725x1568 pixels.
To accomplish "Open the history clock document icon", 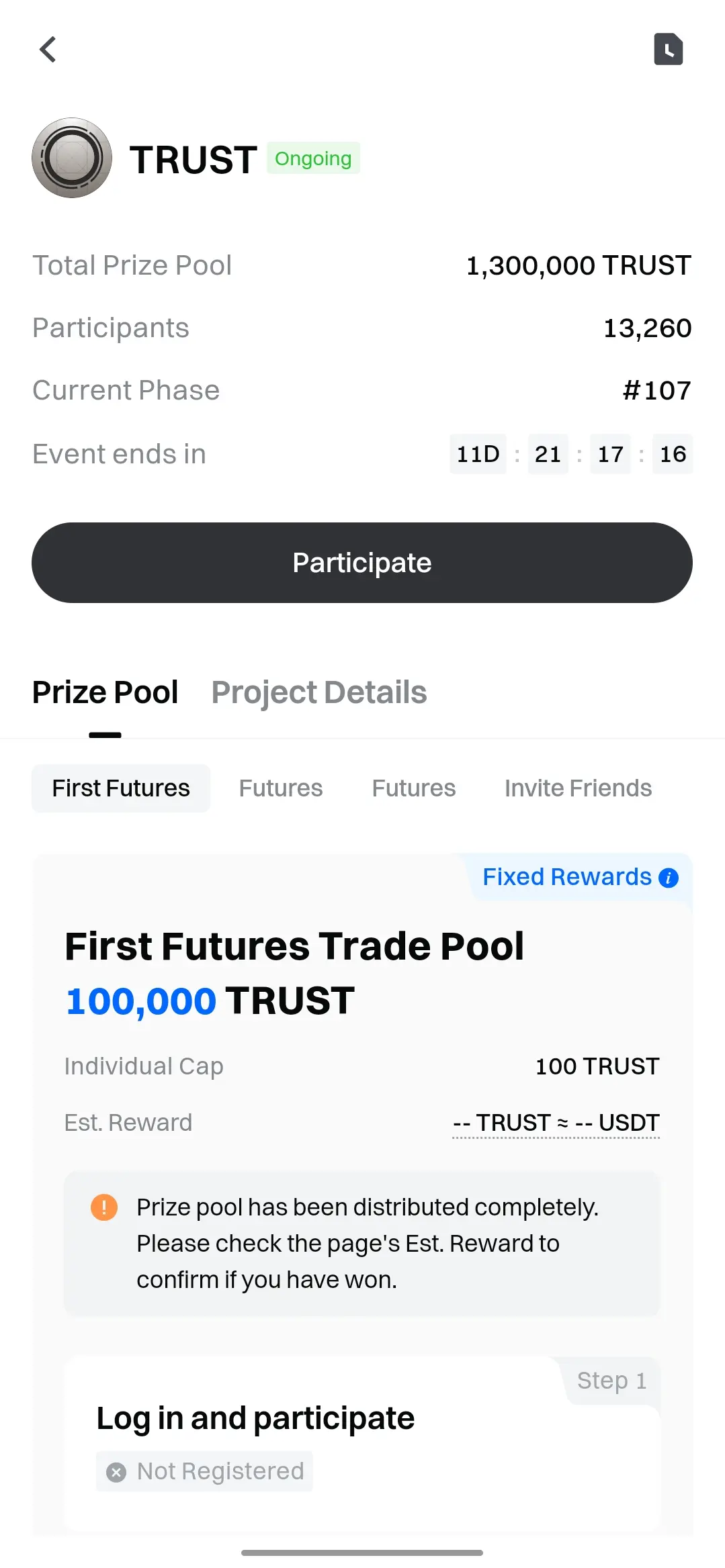I will (669, 49).
